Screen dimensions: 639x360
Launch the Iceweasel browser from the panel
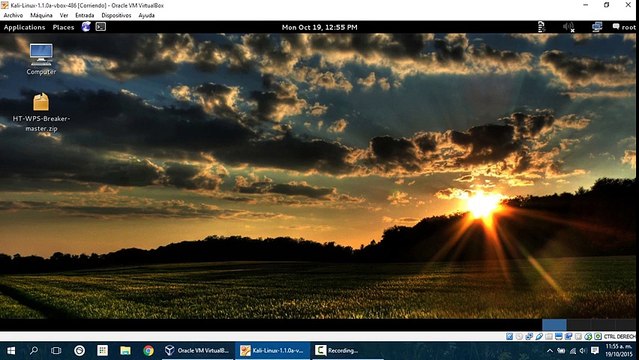coord(86,27)
